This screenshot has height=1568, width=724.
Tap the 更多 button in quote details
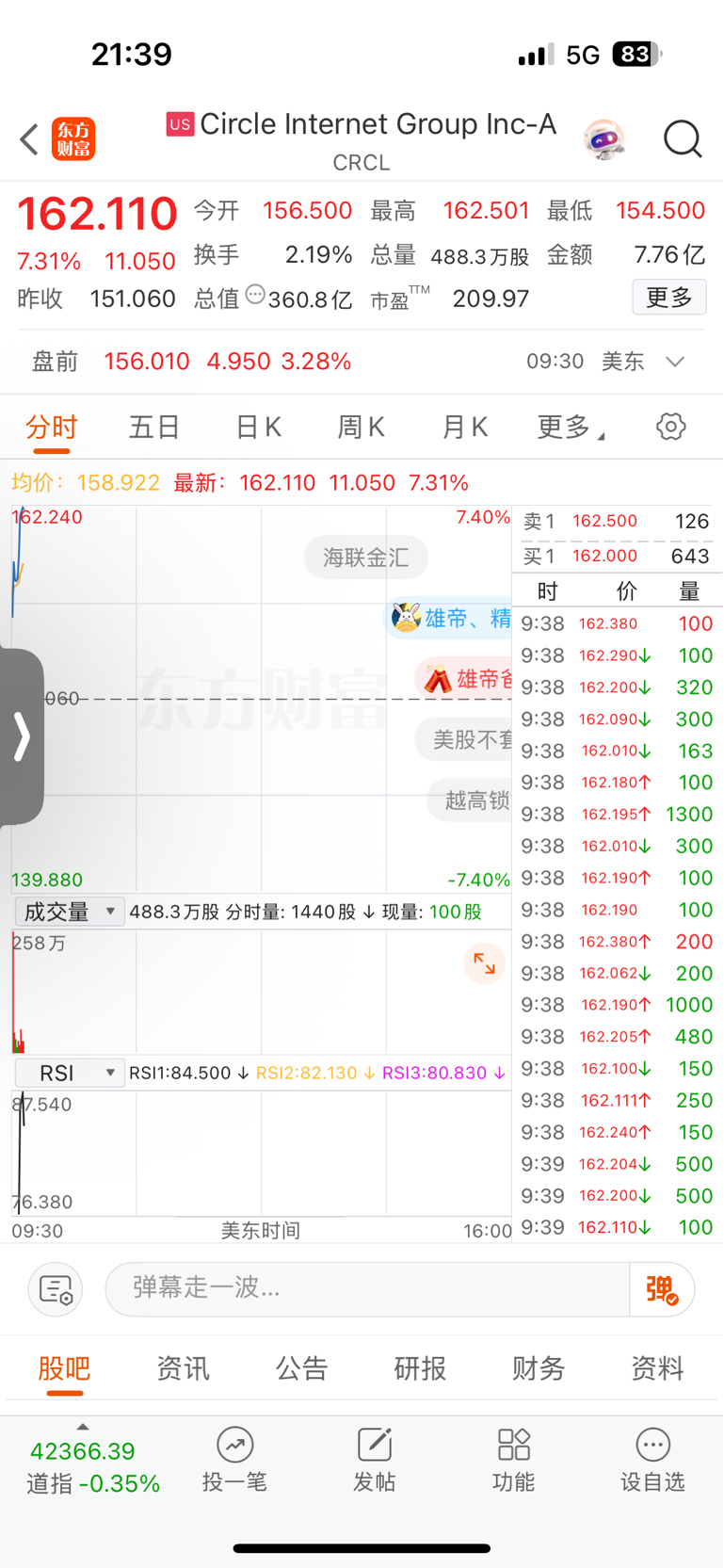[669, 298]
